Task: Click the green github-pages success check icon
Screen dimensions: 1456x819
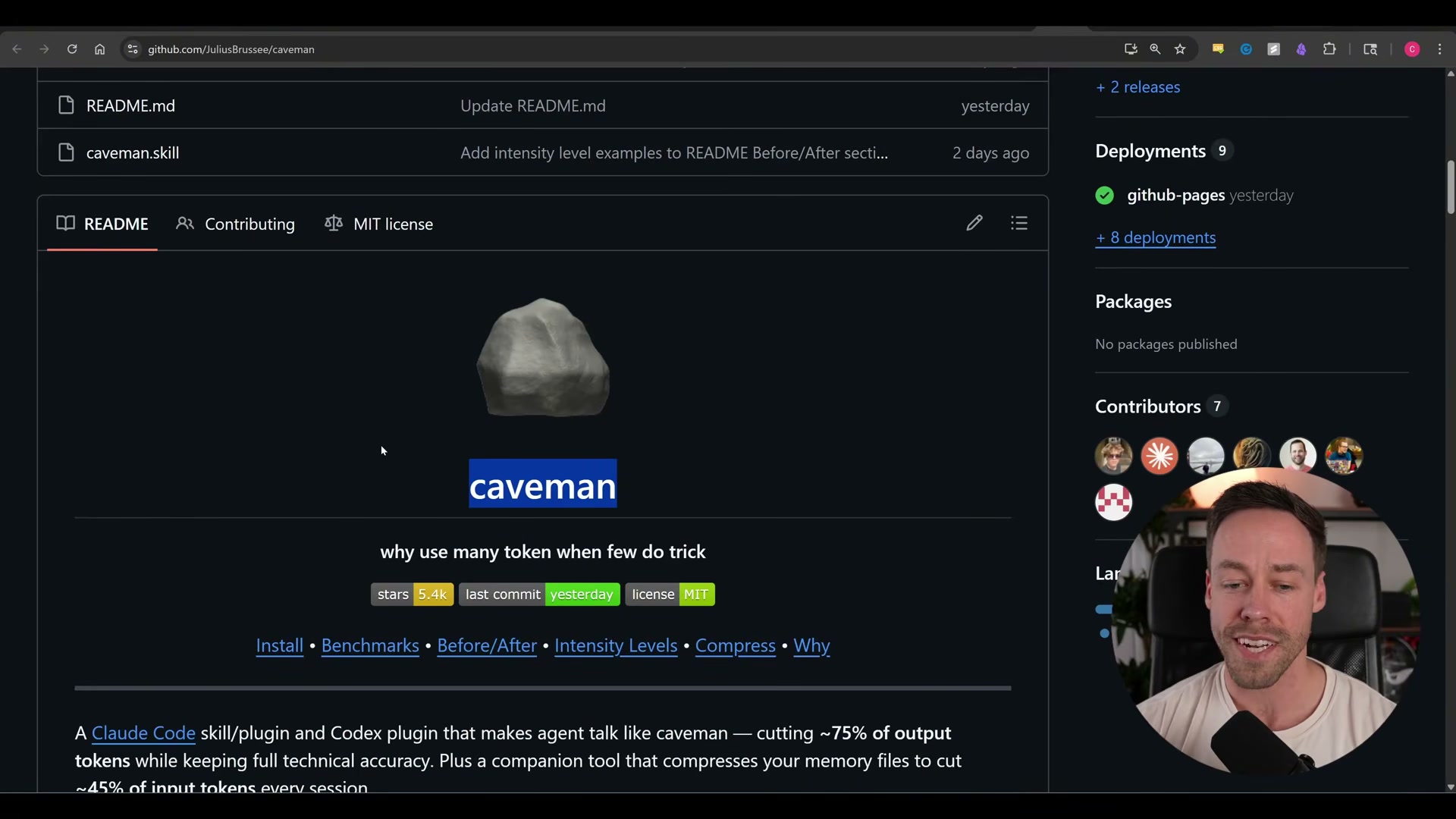Action: (1105, 196)
